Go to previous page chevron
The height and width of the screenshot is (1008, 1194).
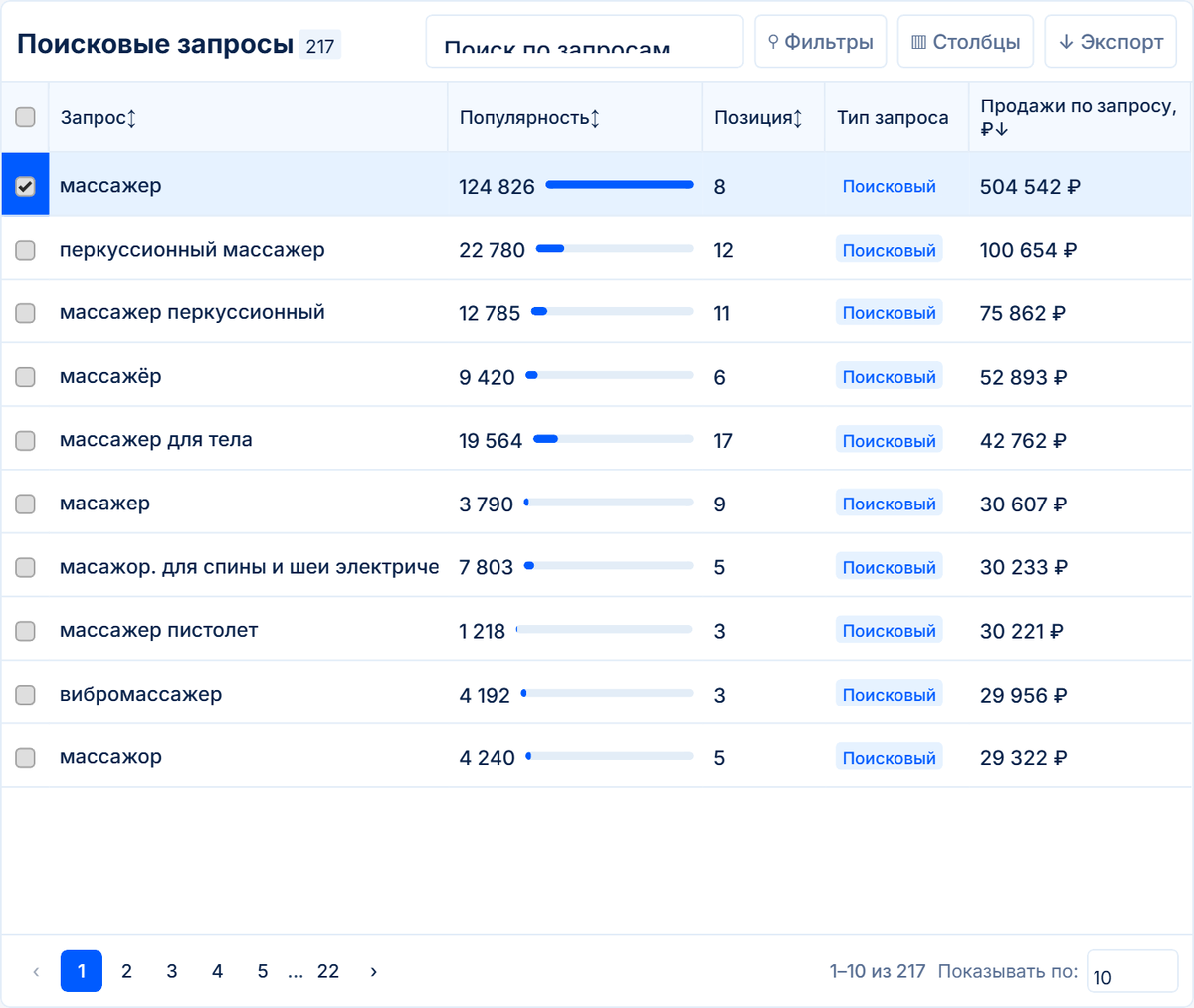coord(37,971)
